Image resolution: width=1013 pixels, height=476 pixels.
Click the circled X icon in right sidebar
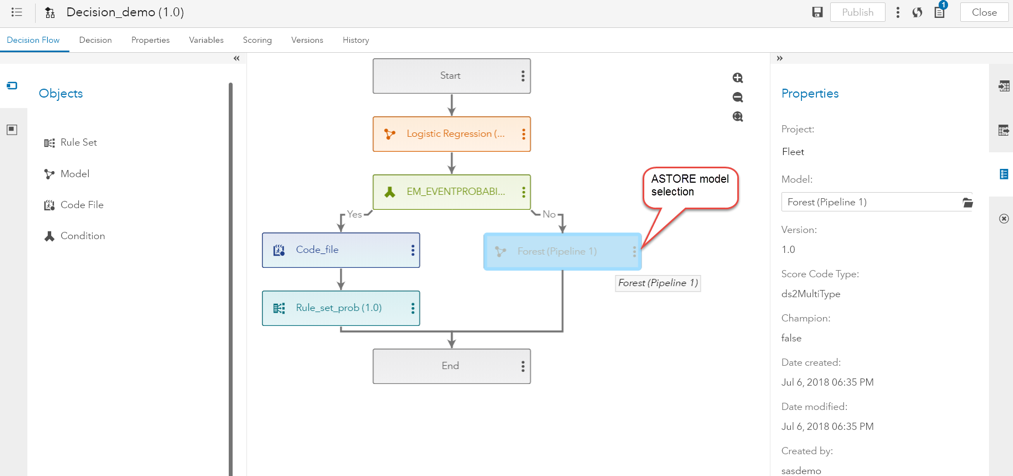pyautogui.click(x=1003, y=218)
